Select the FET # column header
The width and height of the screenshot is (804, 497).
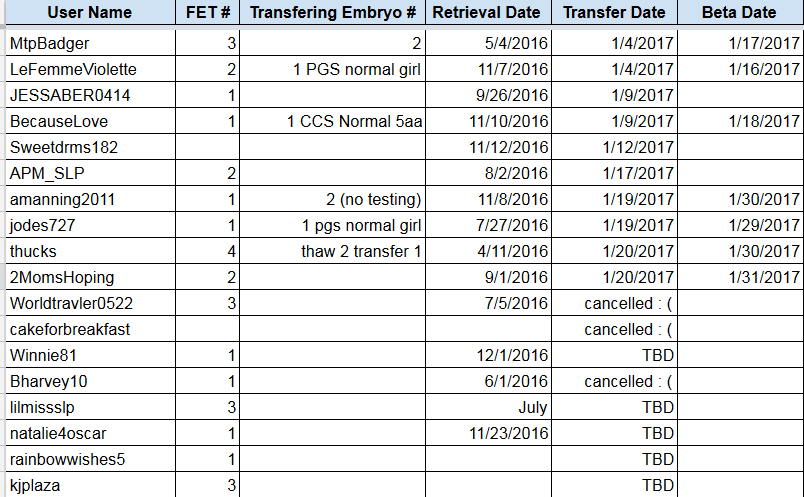pos(208,12)
